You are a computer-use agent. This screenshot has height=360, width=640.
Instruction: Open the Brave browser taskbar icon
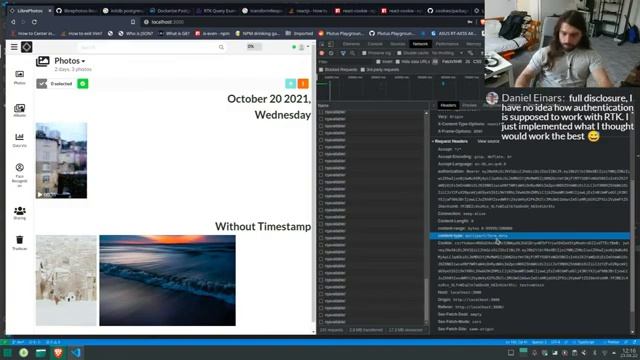point(58,353)
